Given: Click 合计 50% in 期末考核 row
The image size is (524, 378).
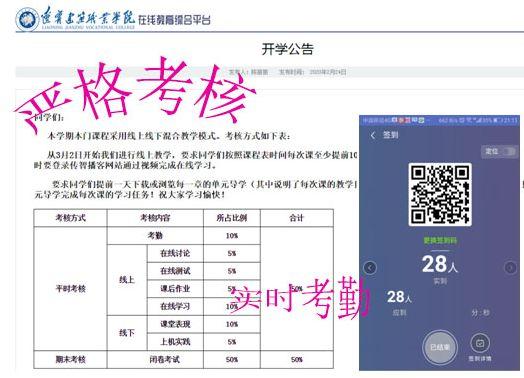Looking at the screenshot, I should pos(297,359).
